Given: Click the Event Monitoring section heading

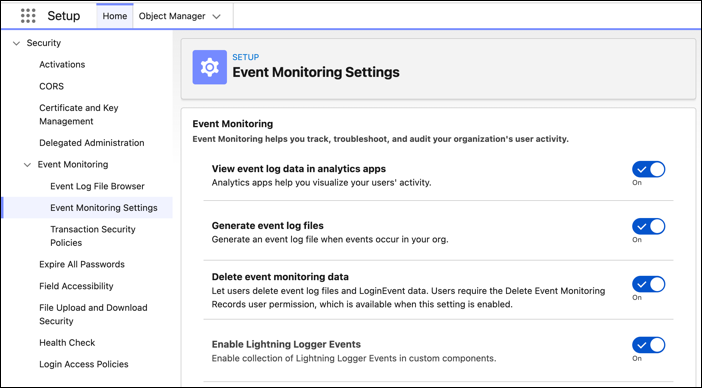Looking at the screenshot, I should (232, 124).
